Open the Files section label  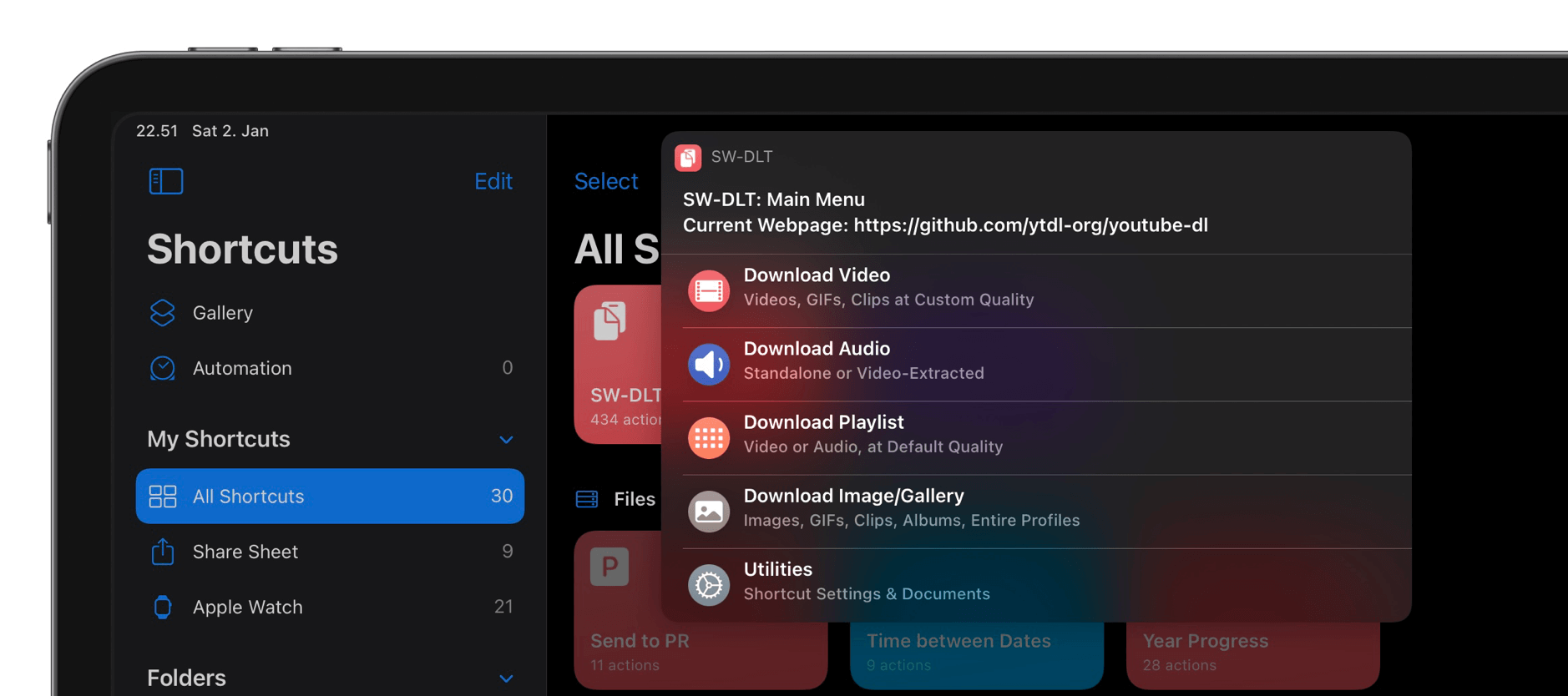(x=635, y=499)
